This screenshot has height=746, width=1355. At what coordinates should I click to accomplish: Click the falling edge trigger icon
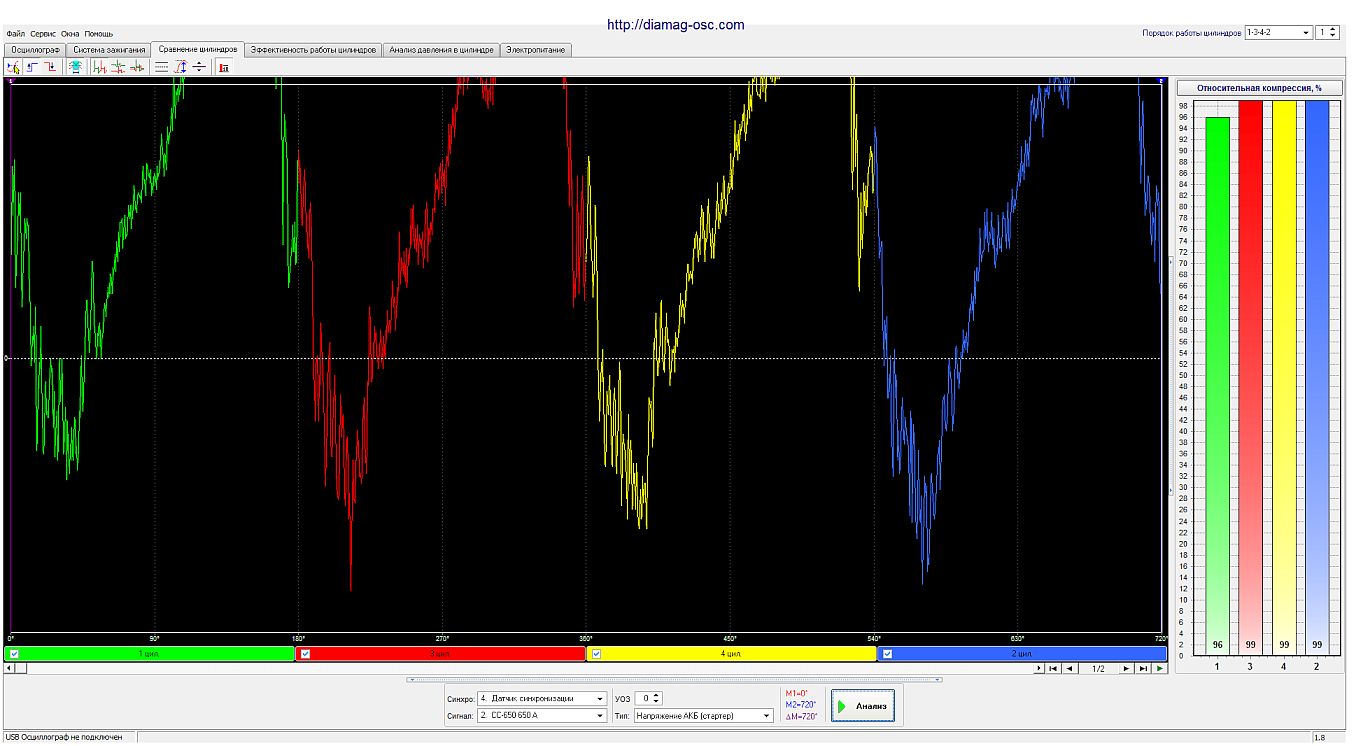click(x=50, y=67)
